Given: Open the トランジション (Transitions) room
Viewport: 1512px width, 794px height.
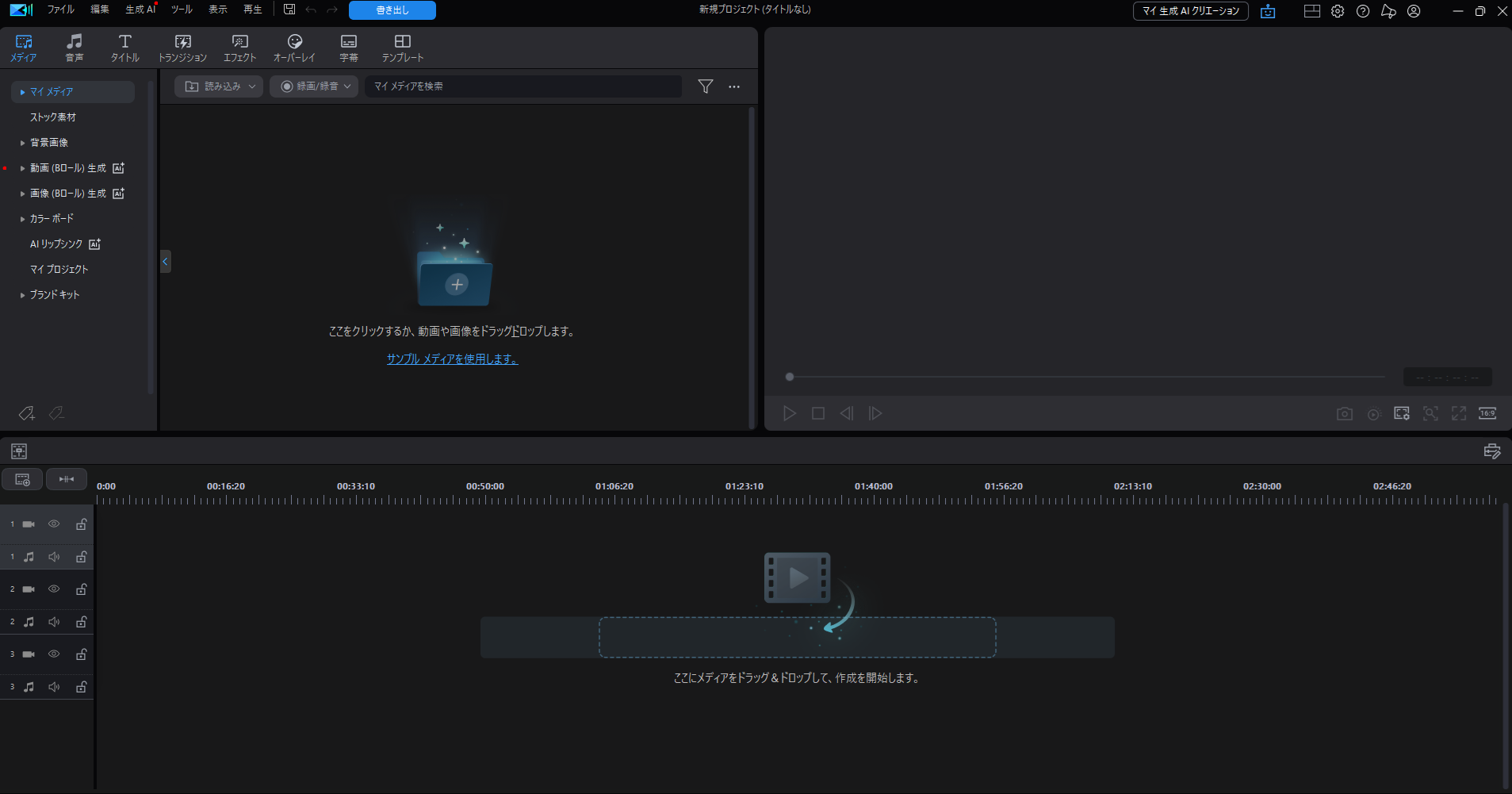Looking at the screenshot, I should (x=182, y=48).
